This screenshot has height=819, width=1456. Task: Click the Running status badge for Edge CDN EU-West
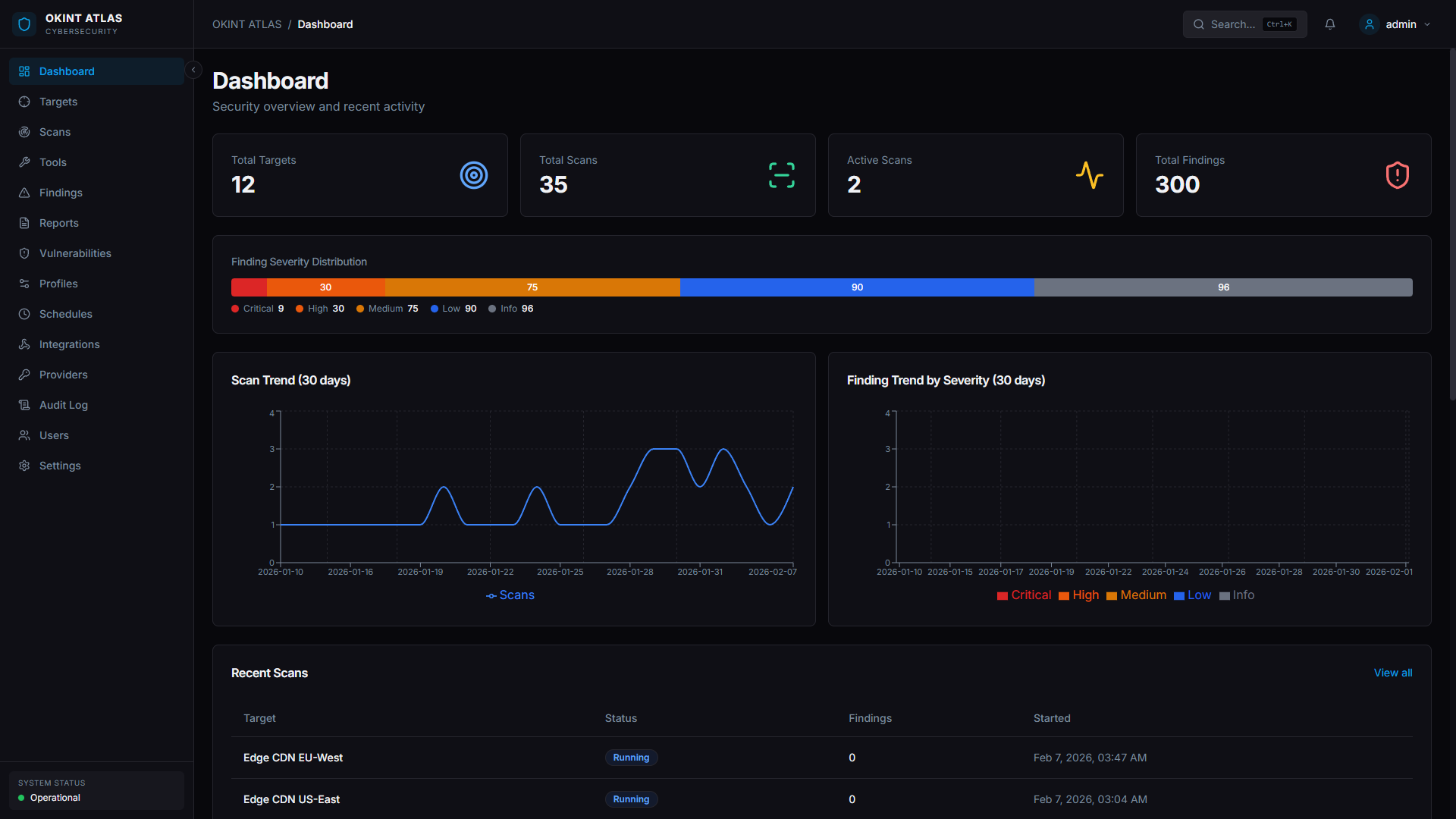[x=631, y=757]
